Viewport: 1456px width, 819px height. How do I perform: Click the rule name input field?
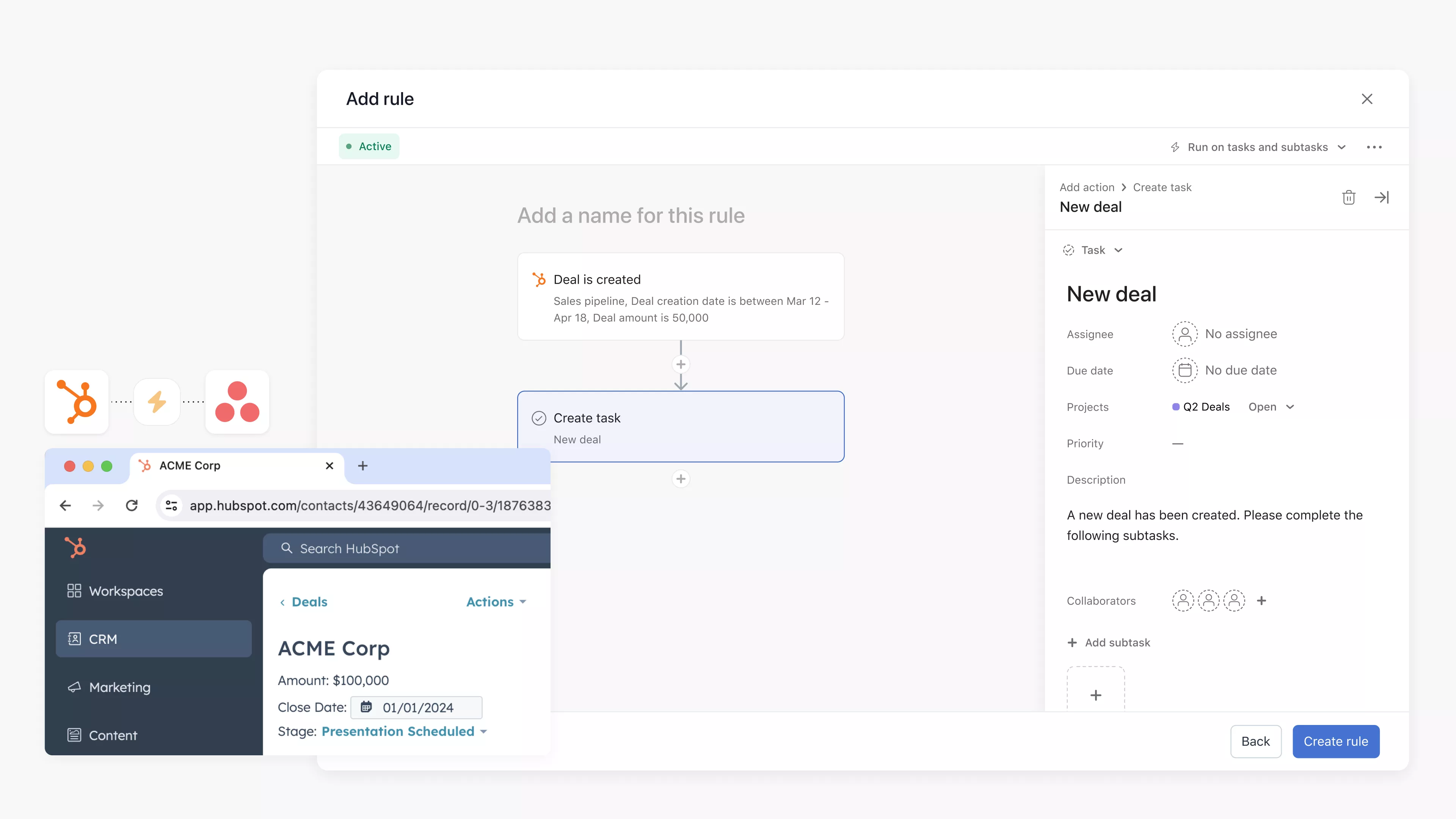[631, 215]
